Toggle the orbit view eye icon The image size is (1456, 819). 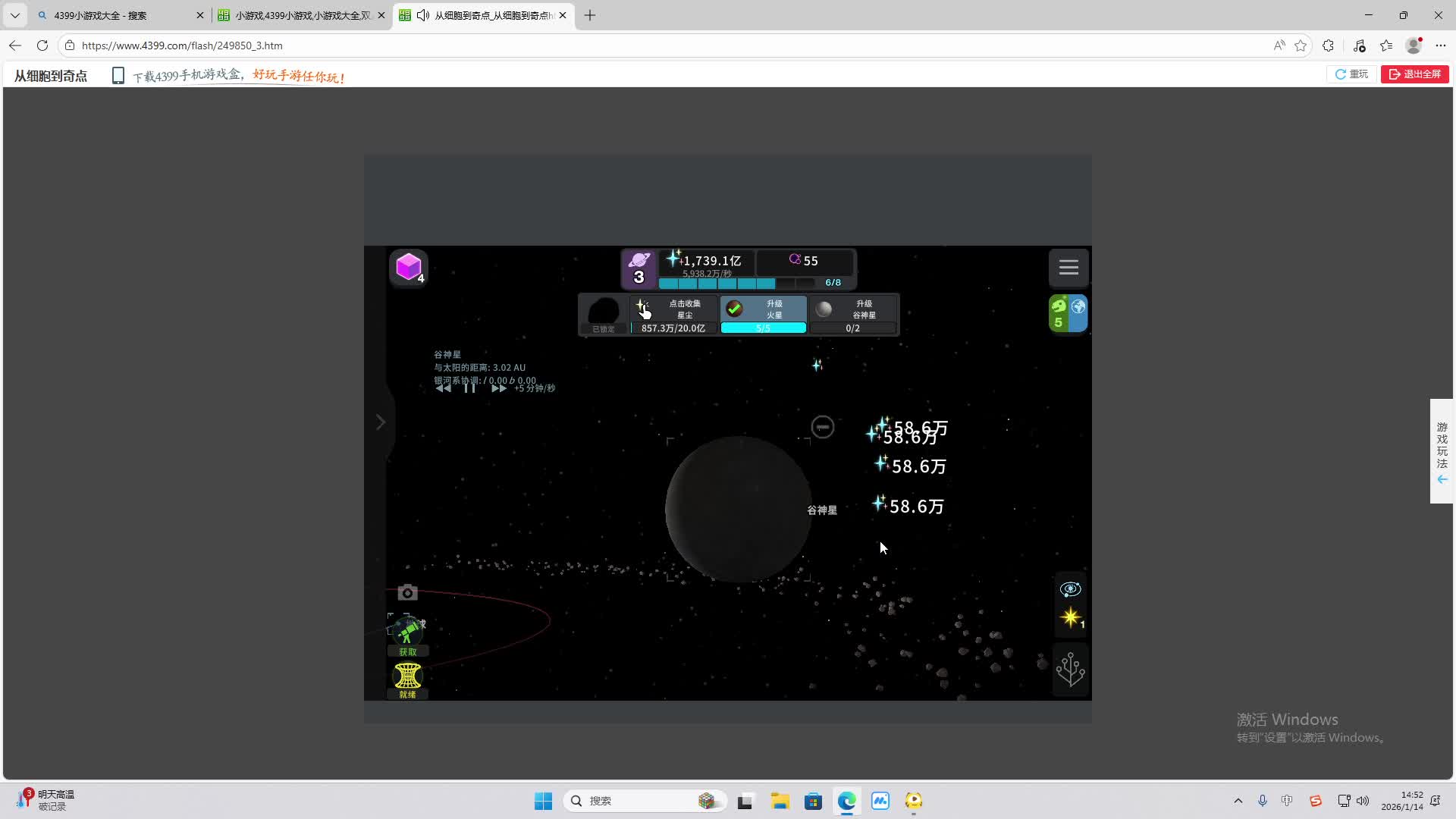click(1070, 589)
